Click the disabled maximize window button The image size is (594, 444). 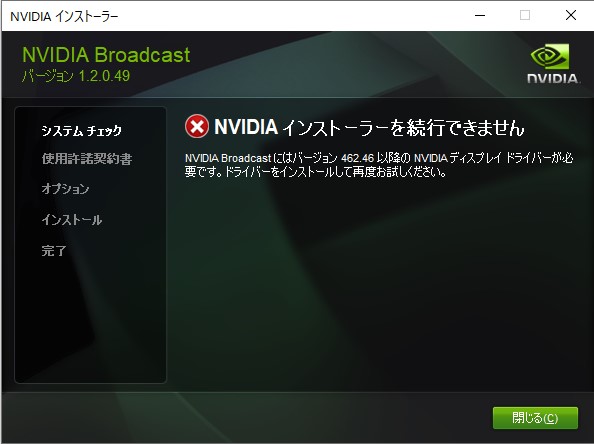[525, 15]
